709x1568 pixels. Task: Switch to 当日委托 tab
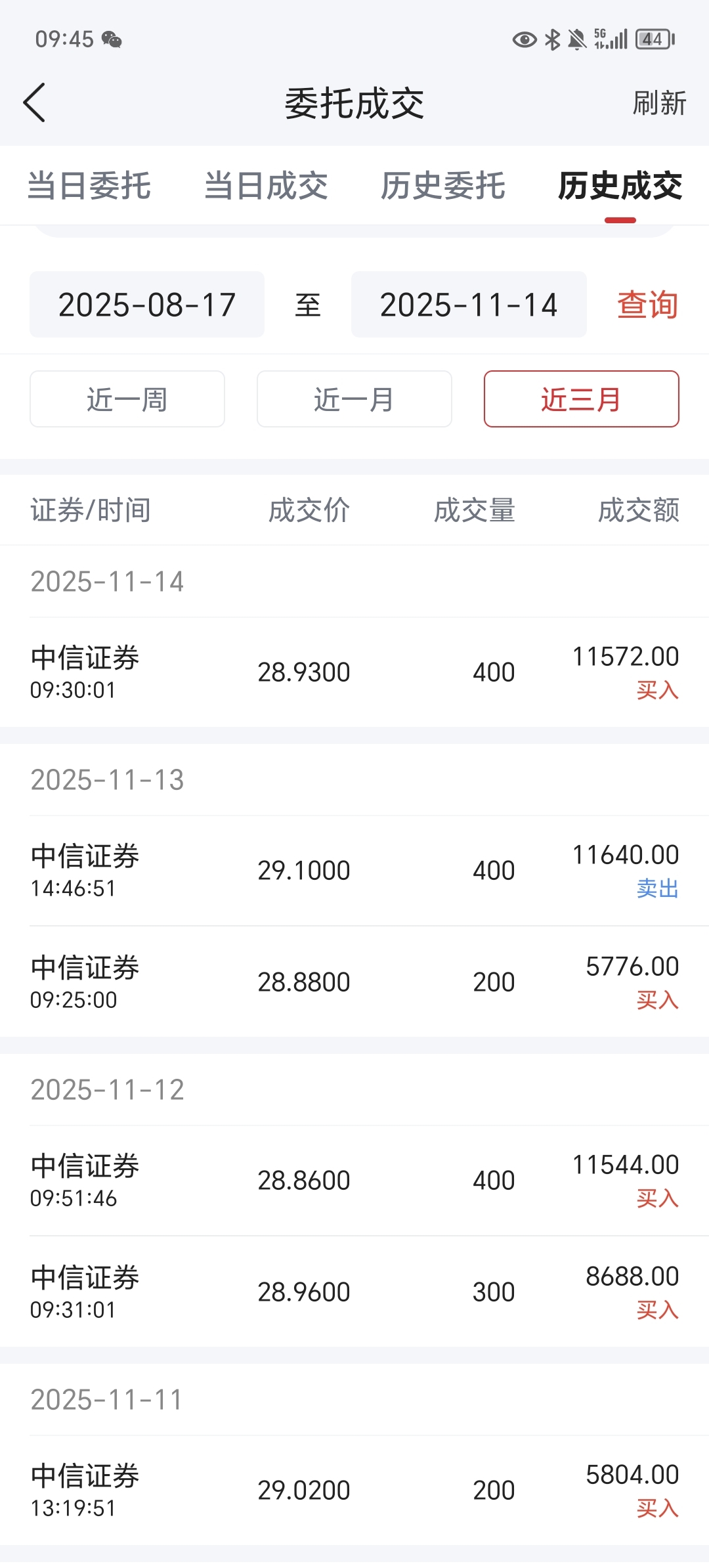click(89, 186)
